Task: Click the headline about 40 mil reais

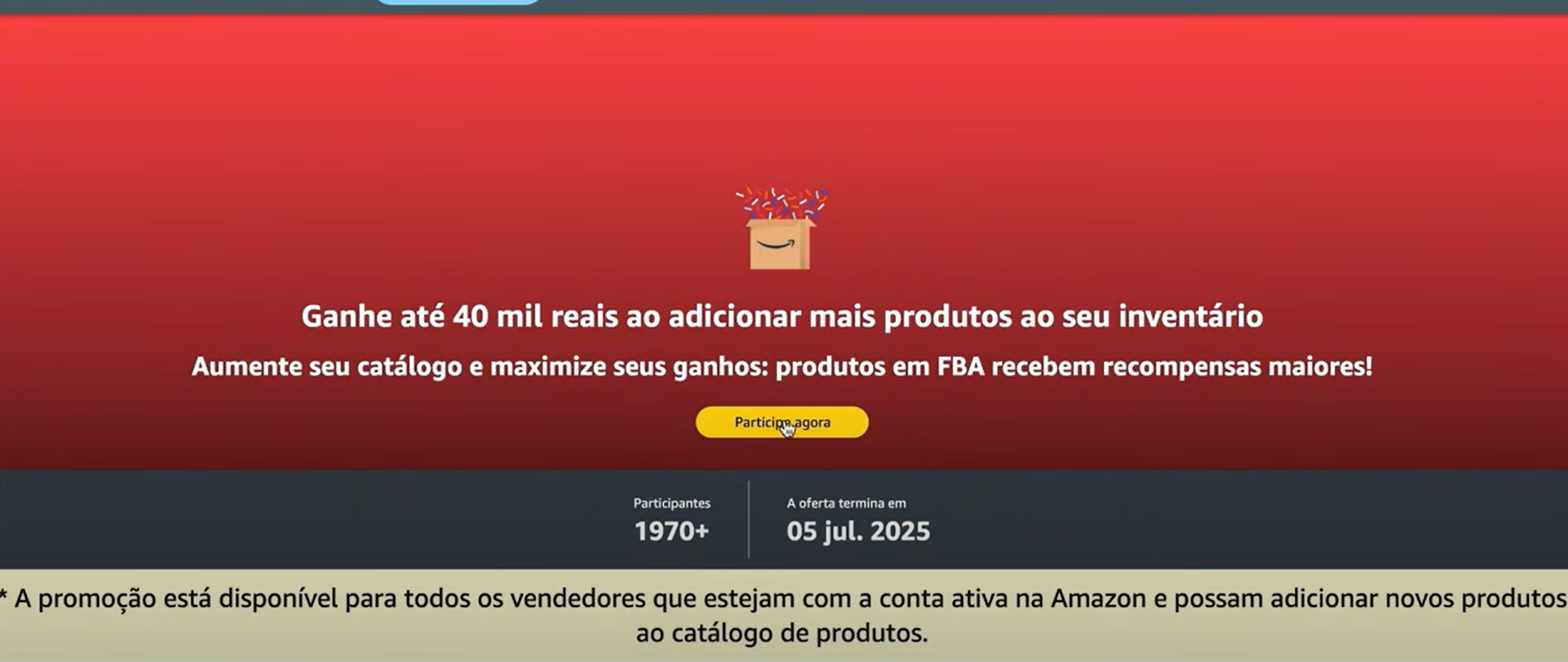Action: pos(782,316)
